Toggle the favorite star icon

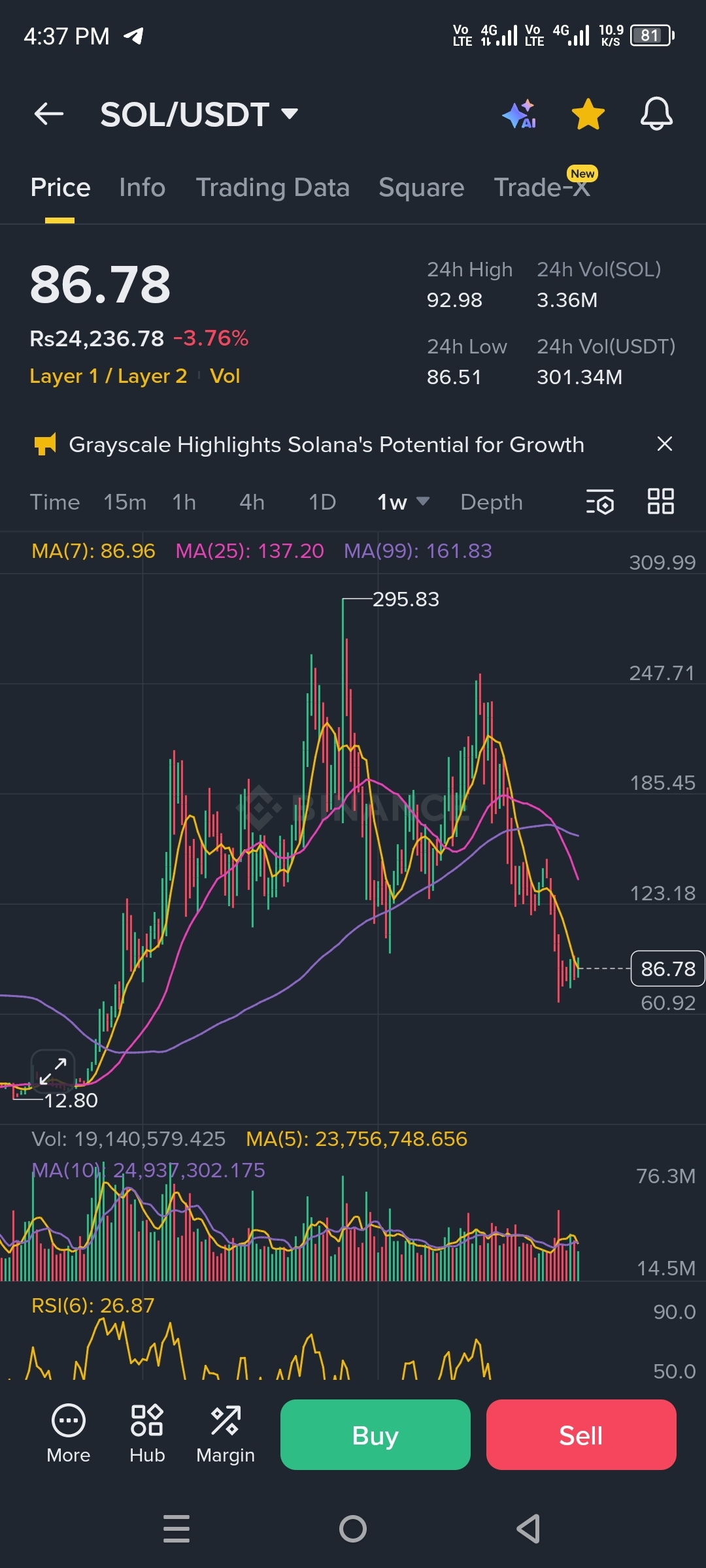588,114
